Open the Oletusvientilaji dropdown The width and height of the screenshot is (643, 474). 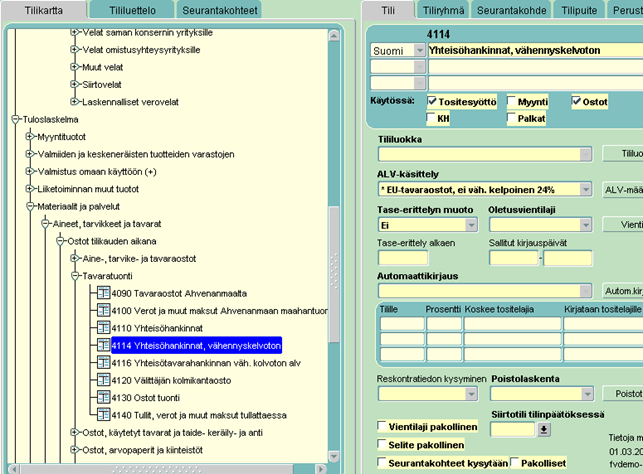[586, 225]
